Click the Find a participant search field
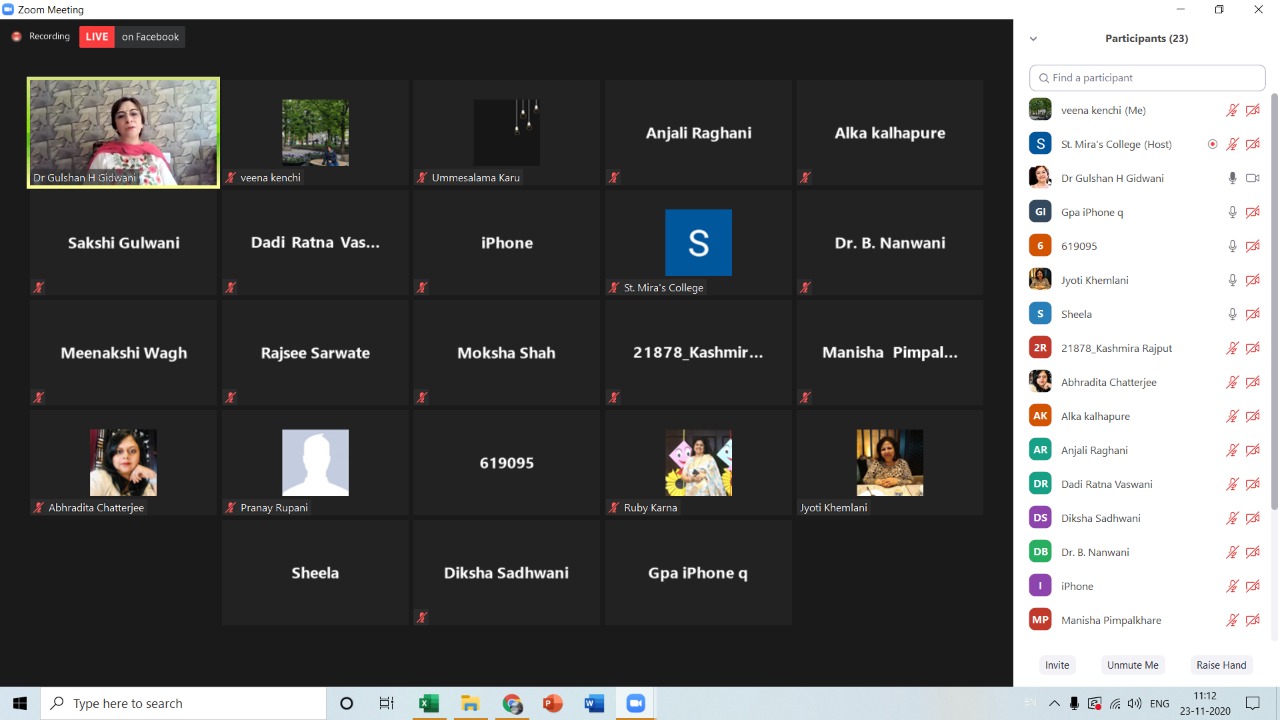 (1147, 78)
